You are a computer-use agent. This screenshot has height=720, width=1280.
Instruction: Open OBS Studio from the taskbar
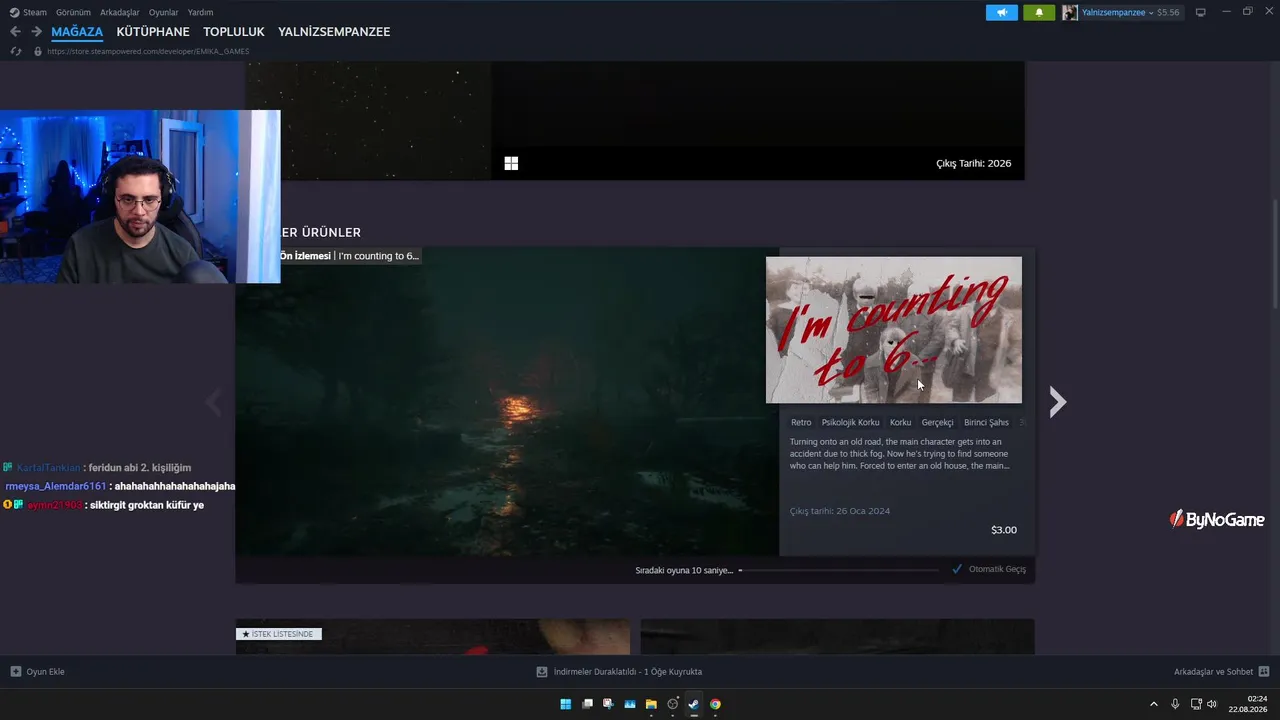(673, 704)
